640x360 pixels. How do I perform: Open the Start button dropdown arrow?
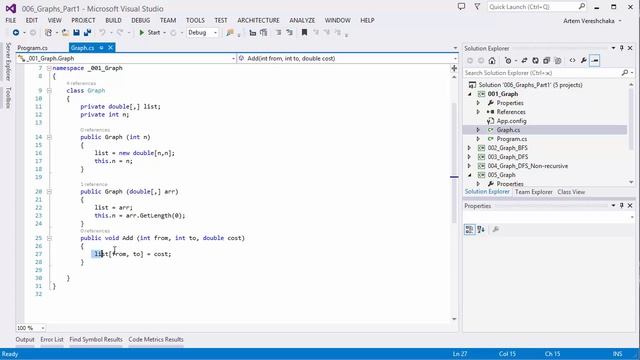(x=164, y=33)
